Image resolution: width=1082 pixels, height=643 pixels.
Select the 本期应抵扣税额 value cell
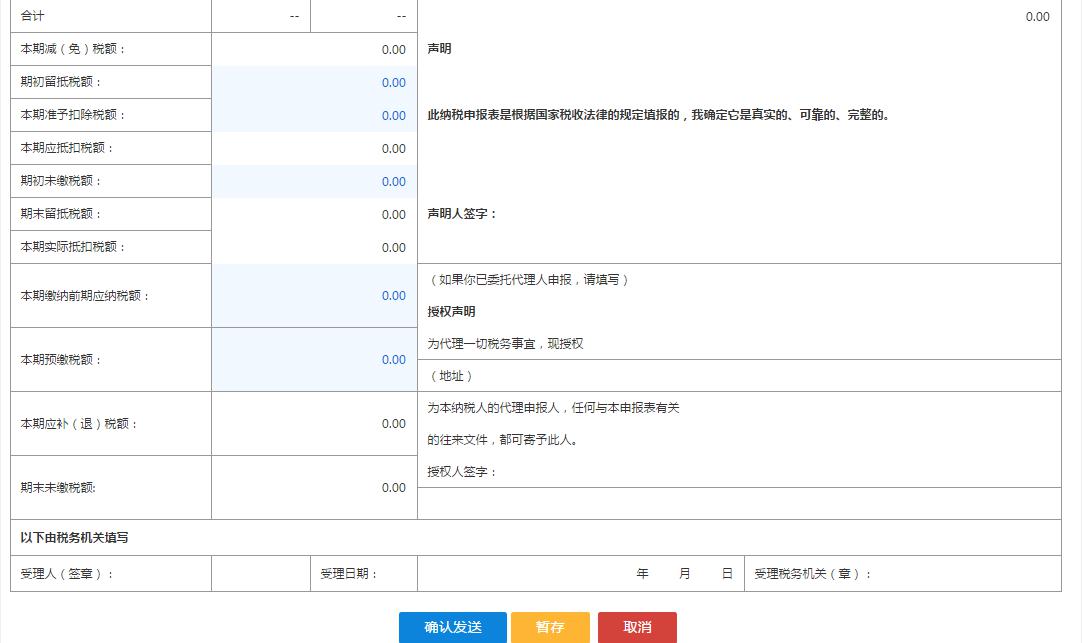314,149
